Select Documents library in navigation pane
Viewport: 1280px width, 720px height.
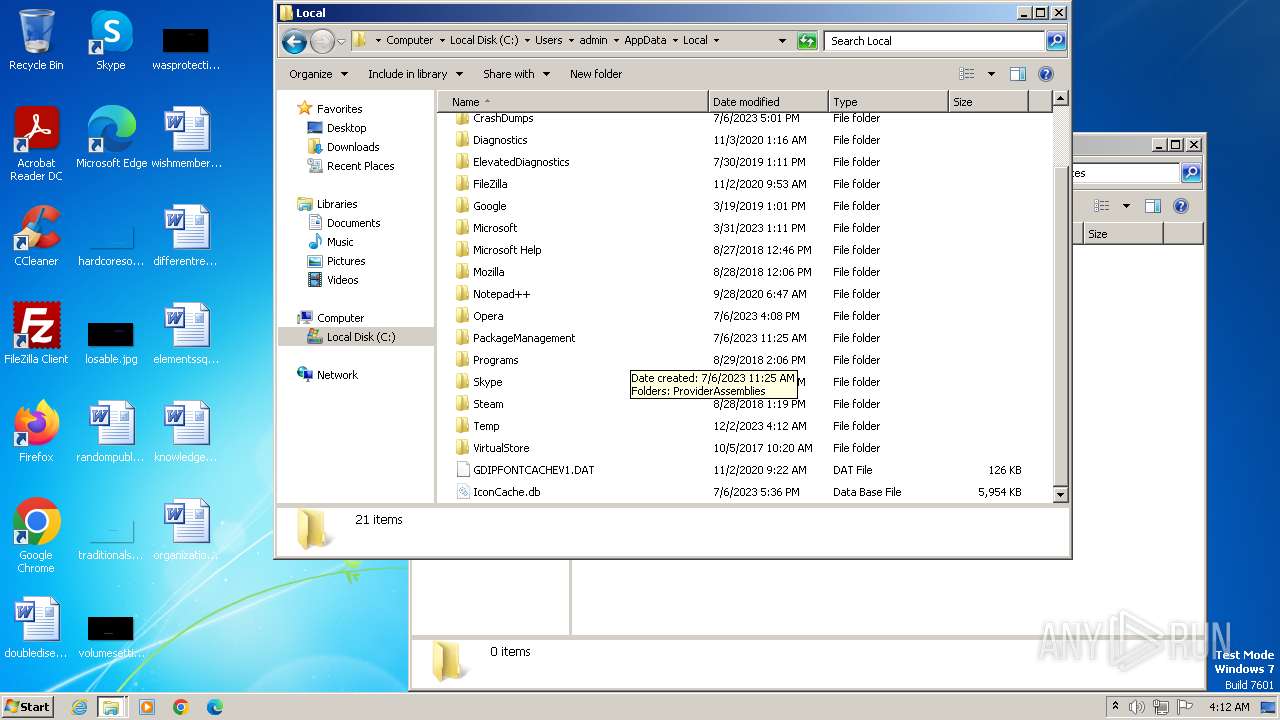pyautogui.click(x=353, y=223)
